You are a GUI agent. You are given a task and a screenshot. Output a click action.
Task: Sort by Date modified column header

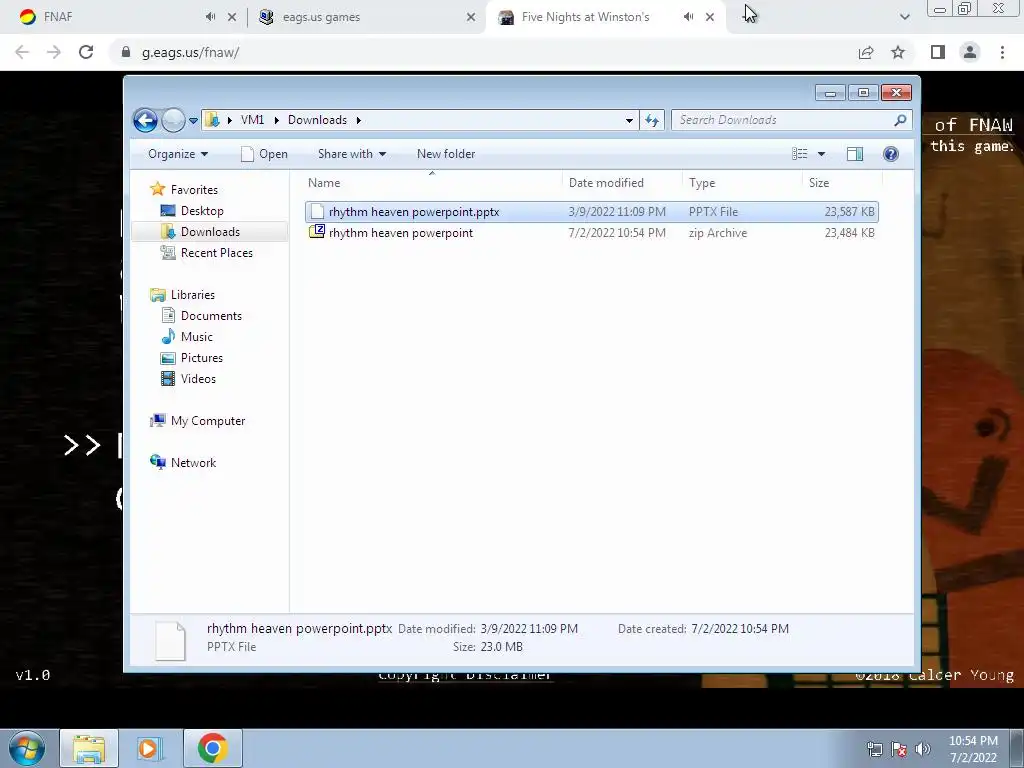pyautogui.click(x=622, y=183)
